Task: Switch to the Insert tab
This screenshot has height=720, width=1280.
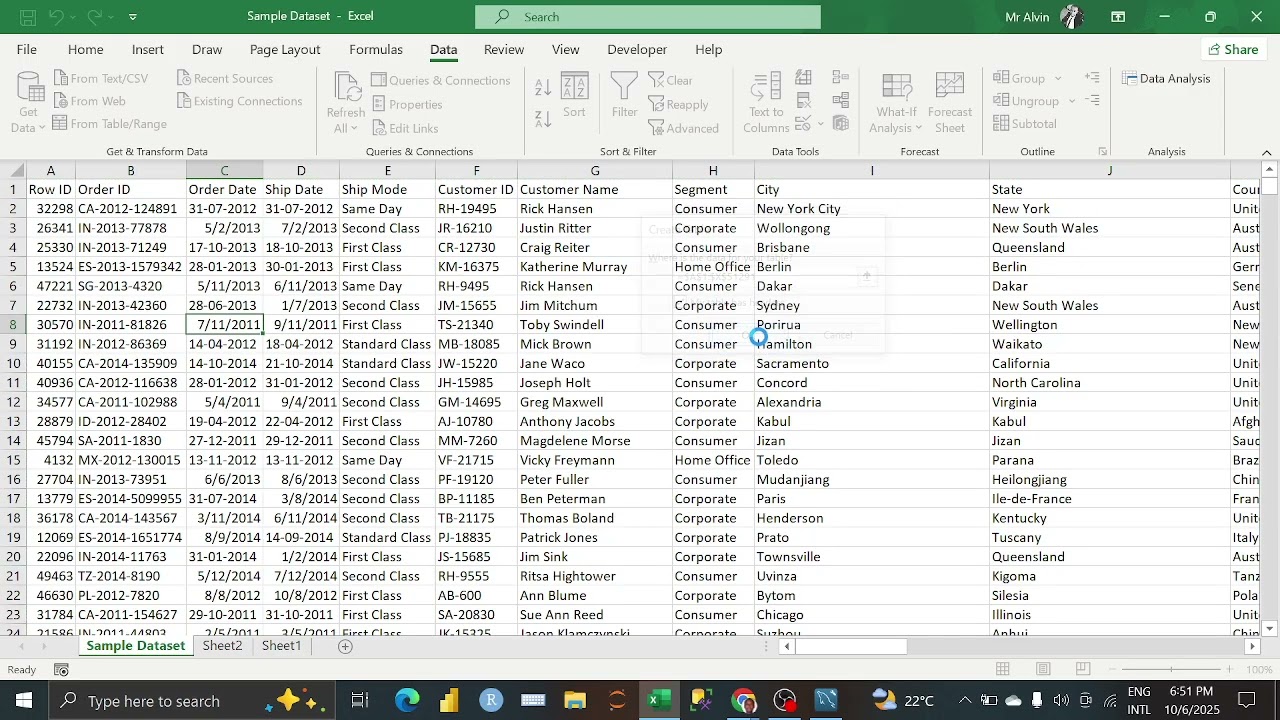Action: pyautogui.click(x=148, y=49)
